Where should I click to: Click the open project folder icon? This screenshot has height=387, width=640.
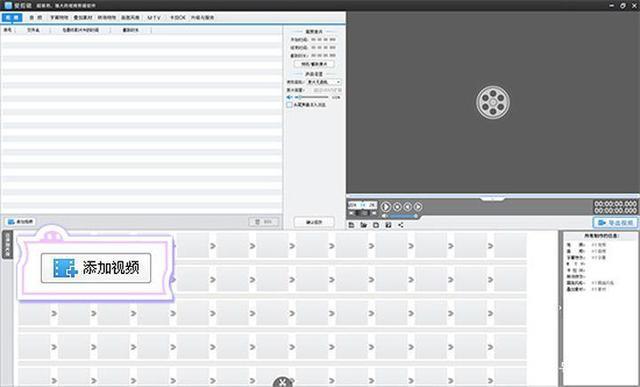(364, 225)
